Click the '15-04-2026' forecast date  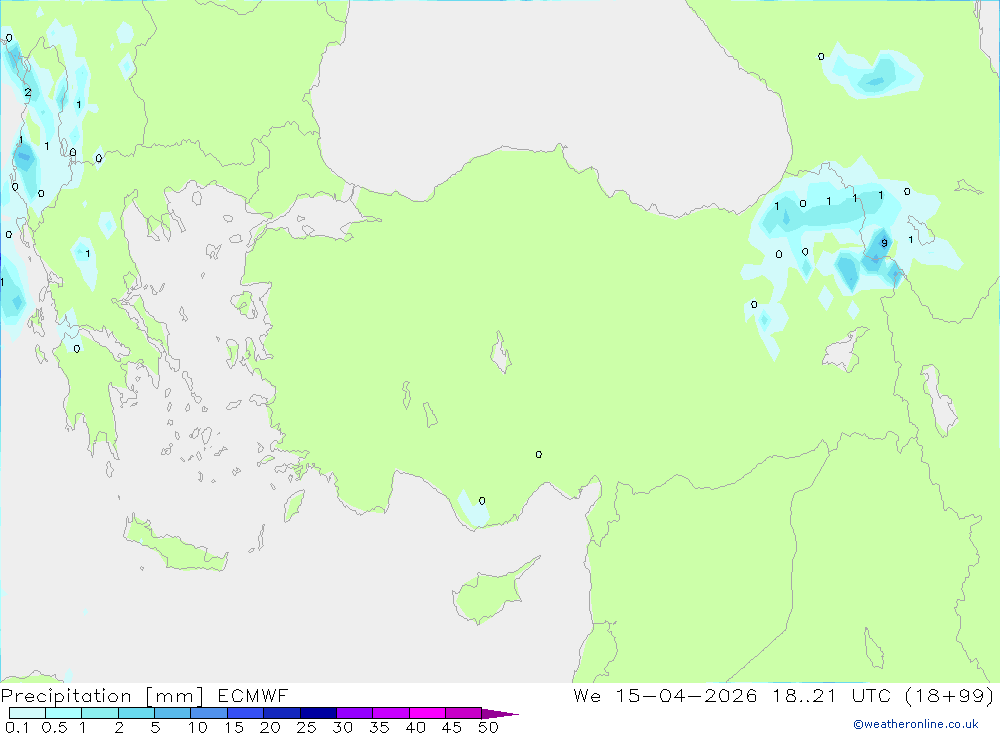pyautogui.click(x=686, y=695)
